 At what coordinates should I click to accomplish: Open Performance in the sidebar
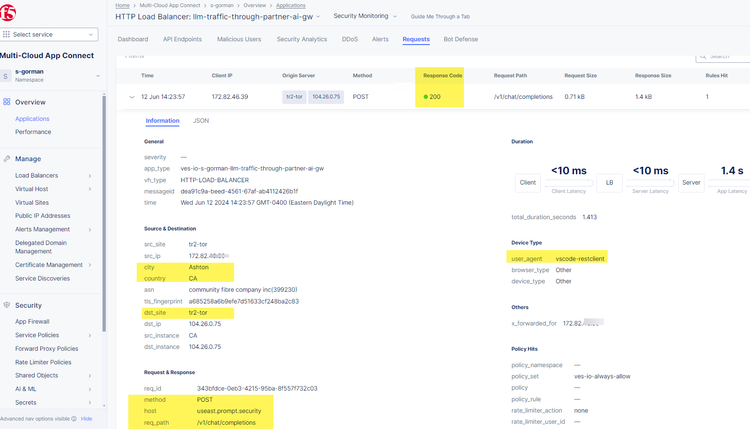[x=33, y=132]
